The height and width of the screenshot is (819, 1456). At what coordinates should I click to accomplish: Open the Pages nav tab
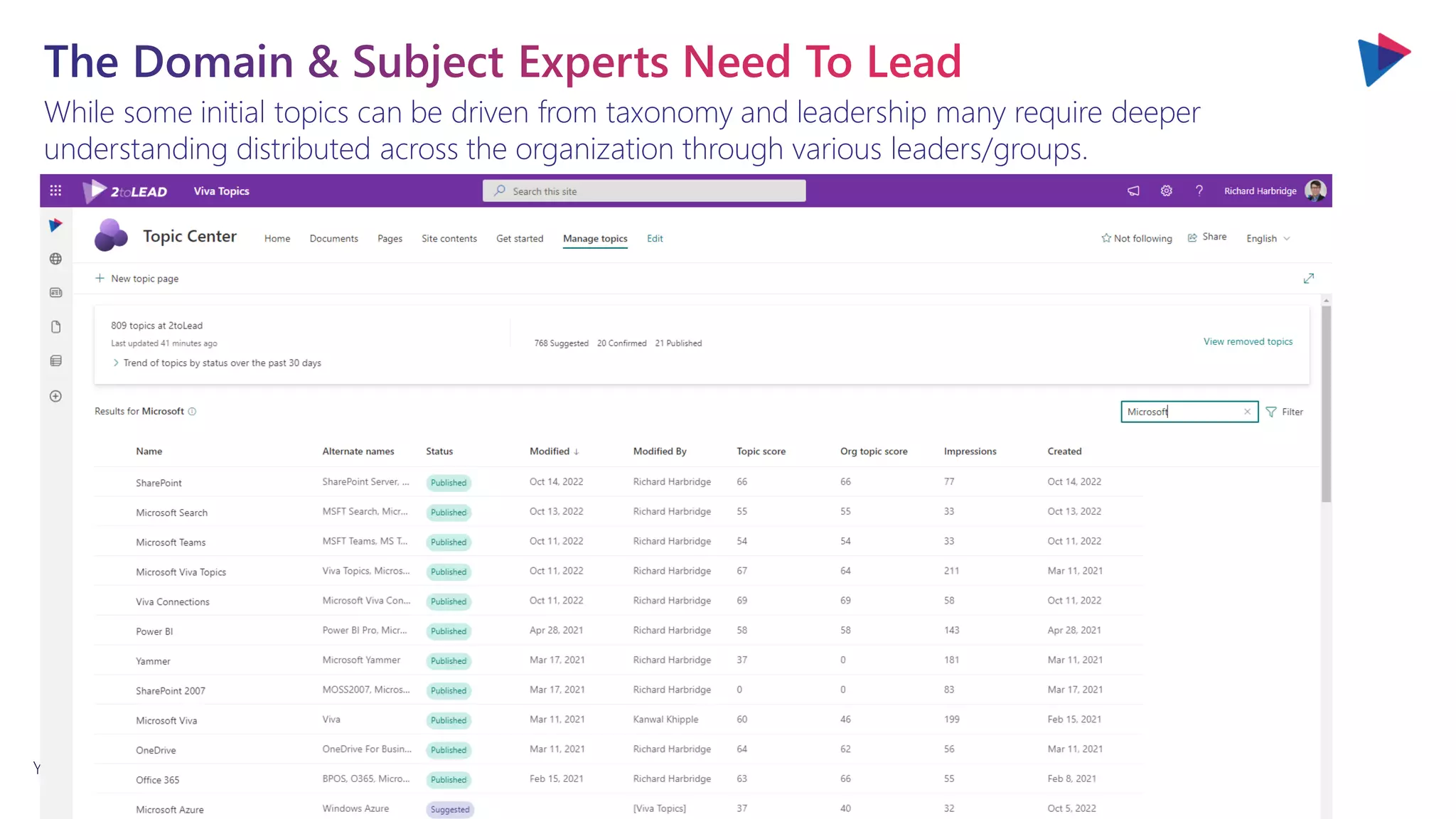click(390, 239)
